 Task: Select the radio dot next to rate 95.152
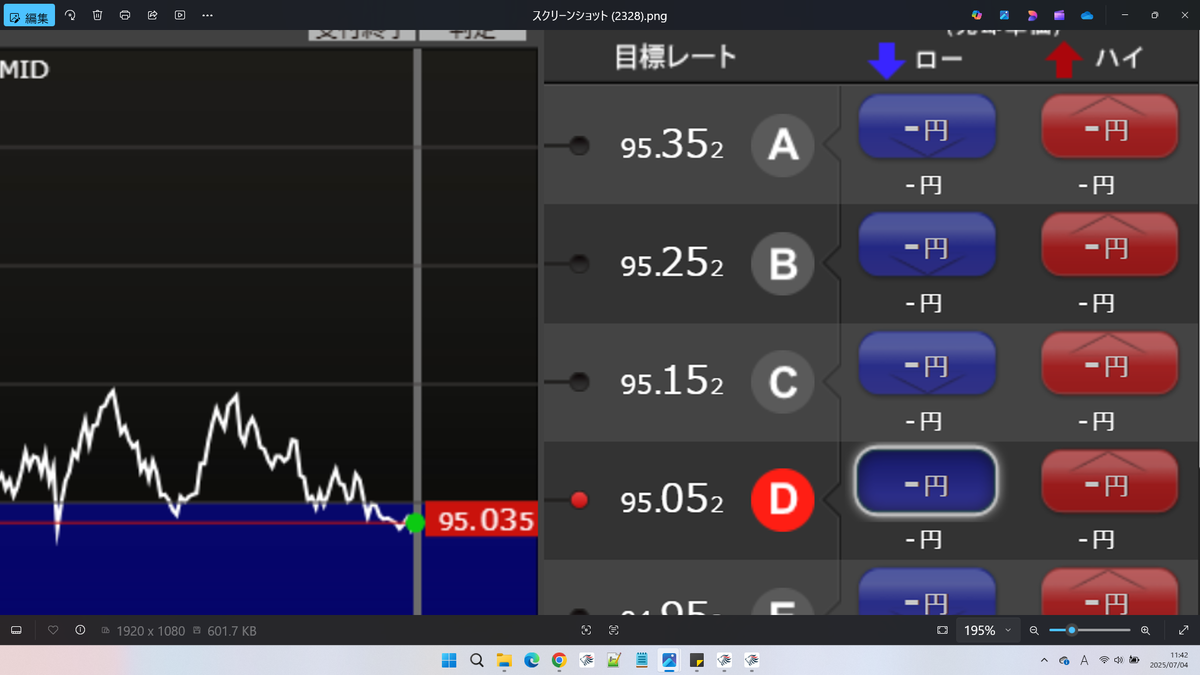(578, 381)
